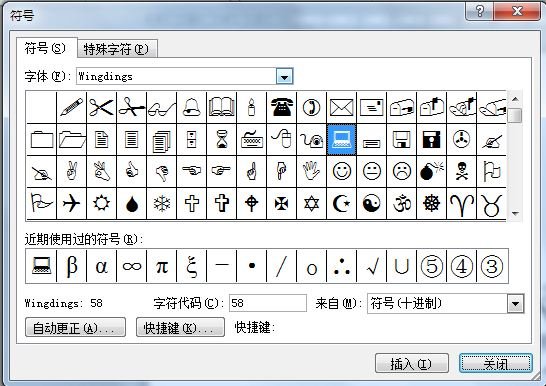This screenshot has height=386, width=546.
Task: Choose the floppy disk symbol
Action: point(401,139)
